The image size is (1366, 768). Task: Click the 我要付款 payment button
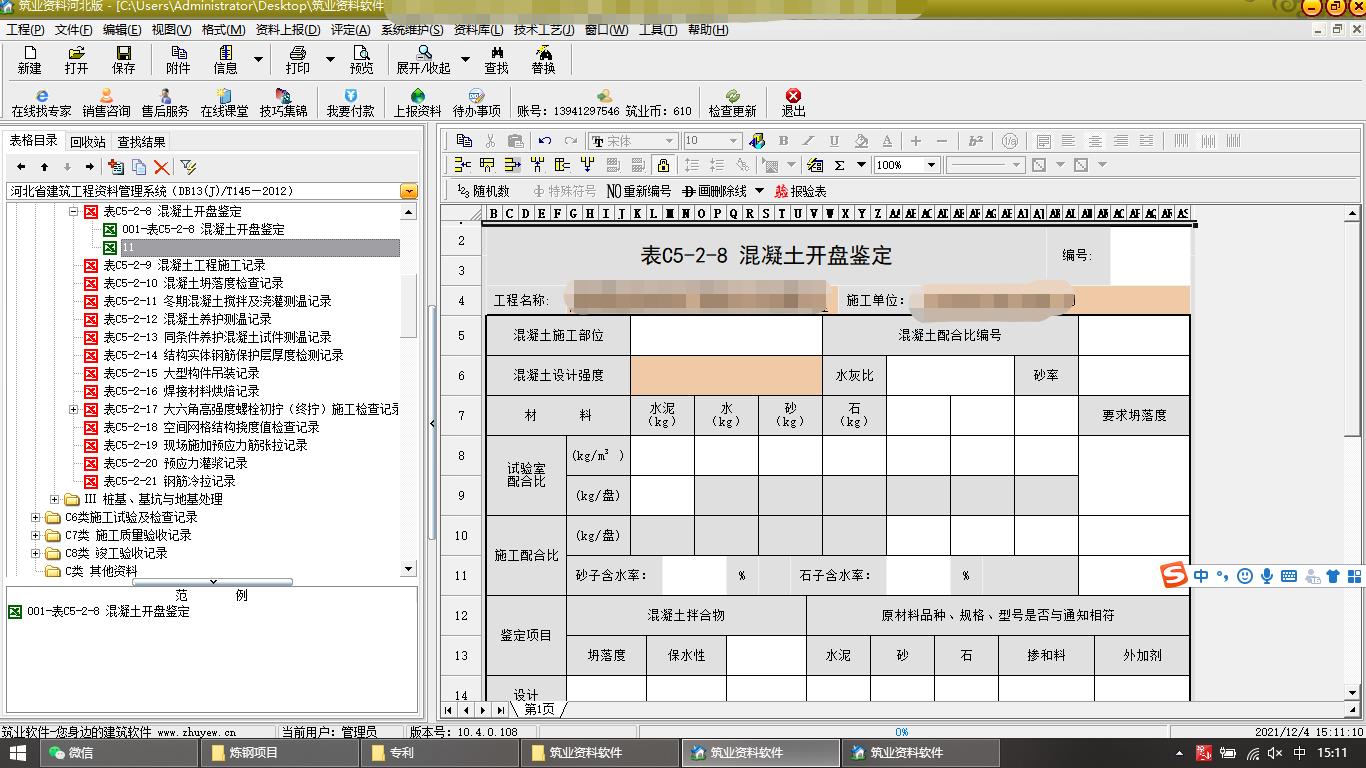[351, 103]
